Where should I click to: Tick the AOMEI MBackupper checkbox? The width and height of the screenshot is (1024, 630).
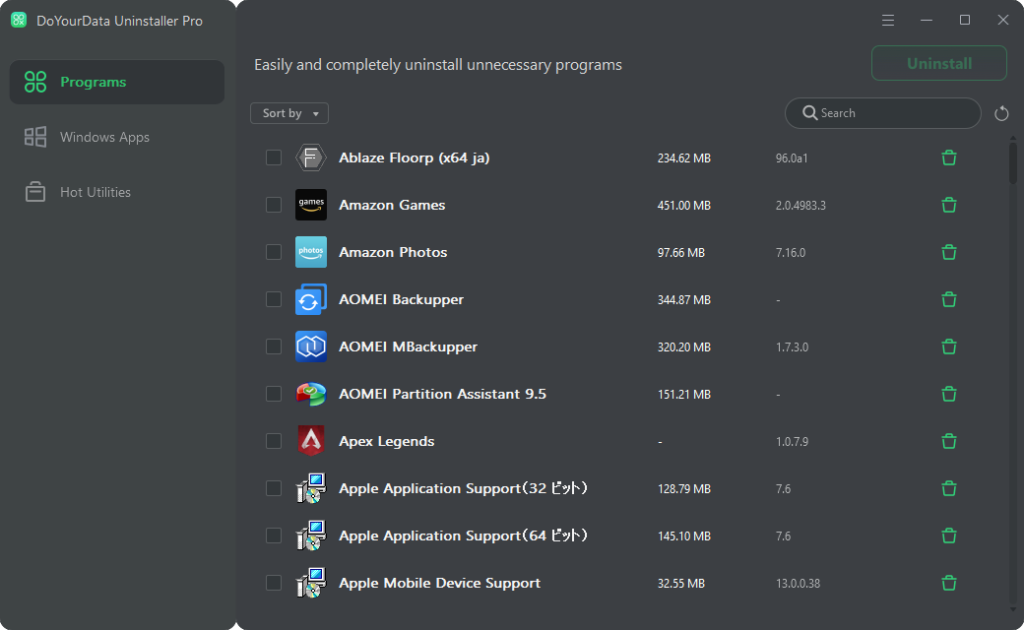pos(274,347)
